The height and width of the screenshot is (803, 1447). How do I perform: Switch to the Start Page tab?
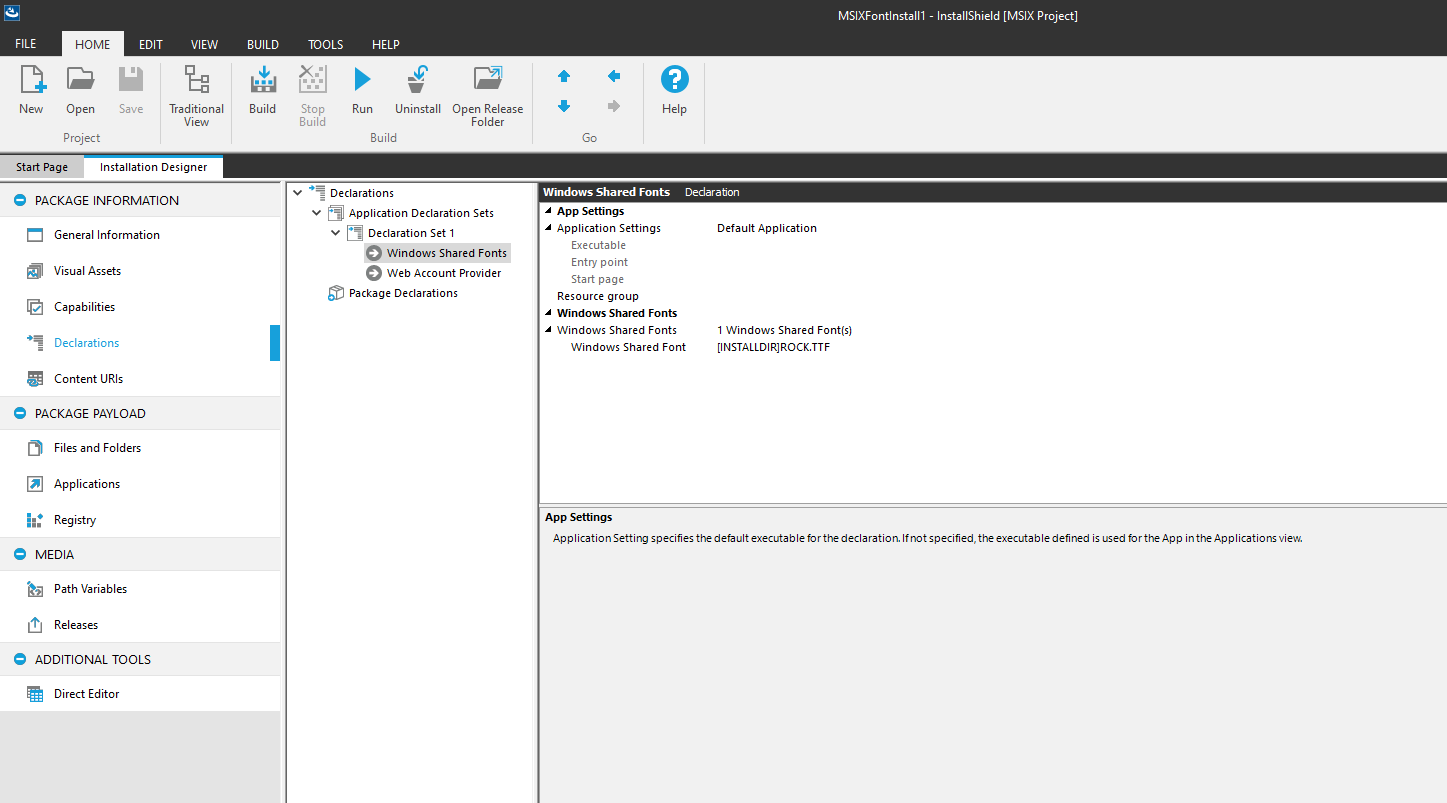point(42,167)
